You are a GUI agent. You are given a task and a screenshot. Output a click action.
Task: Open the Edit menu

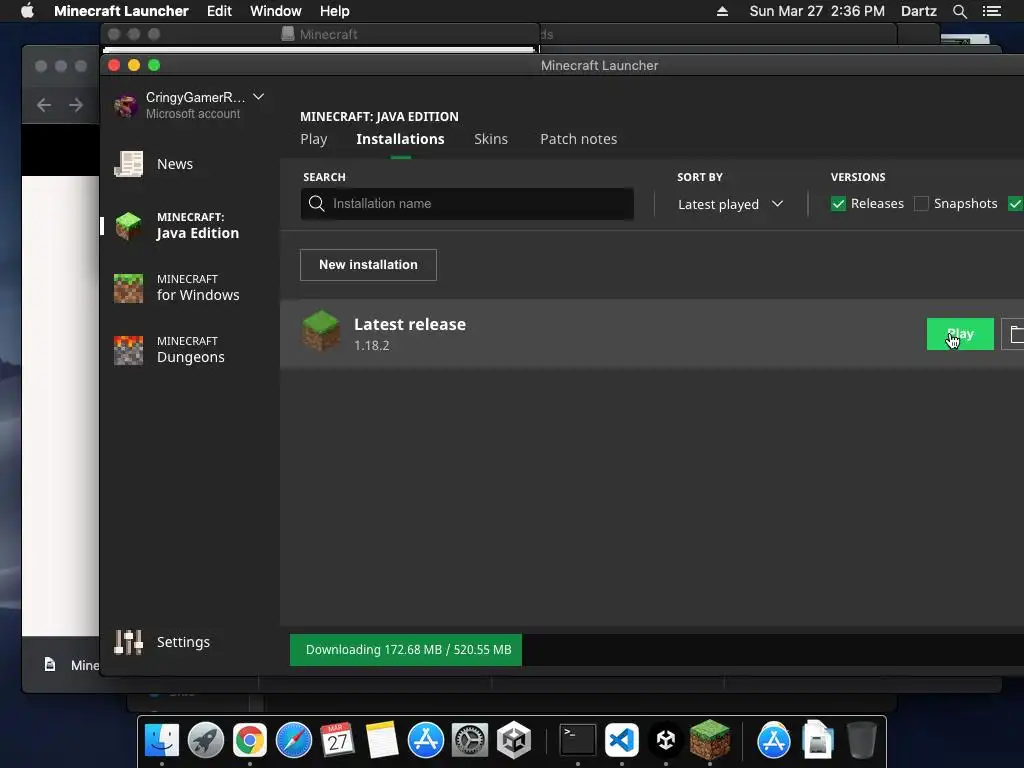219,11
